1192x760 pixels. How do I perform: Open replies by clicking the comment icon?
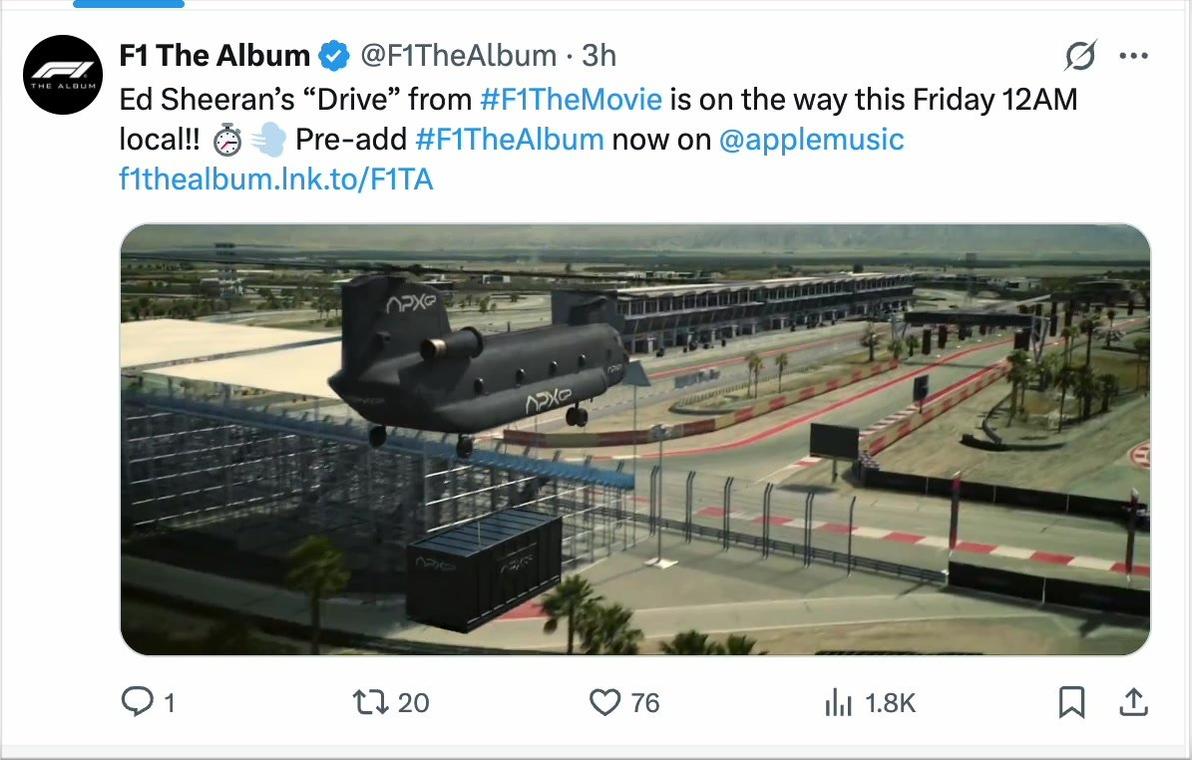(138, 702)
